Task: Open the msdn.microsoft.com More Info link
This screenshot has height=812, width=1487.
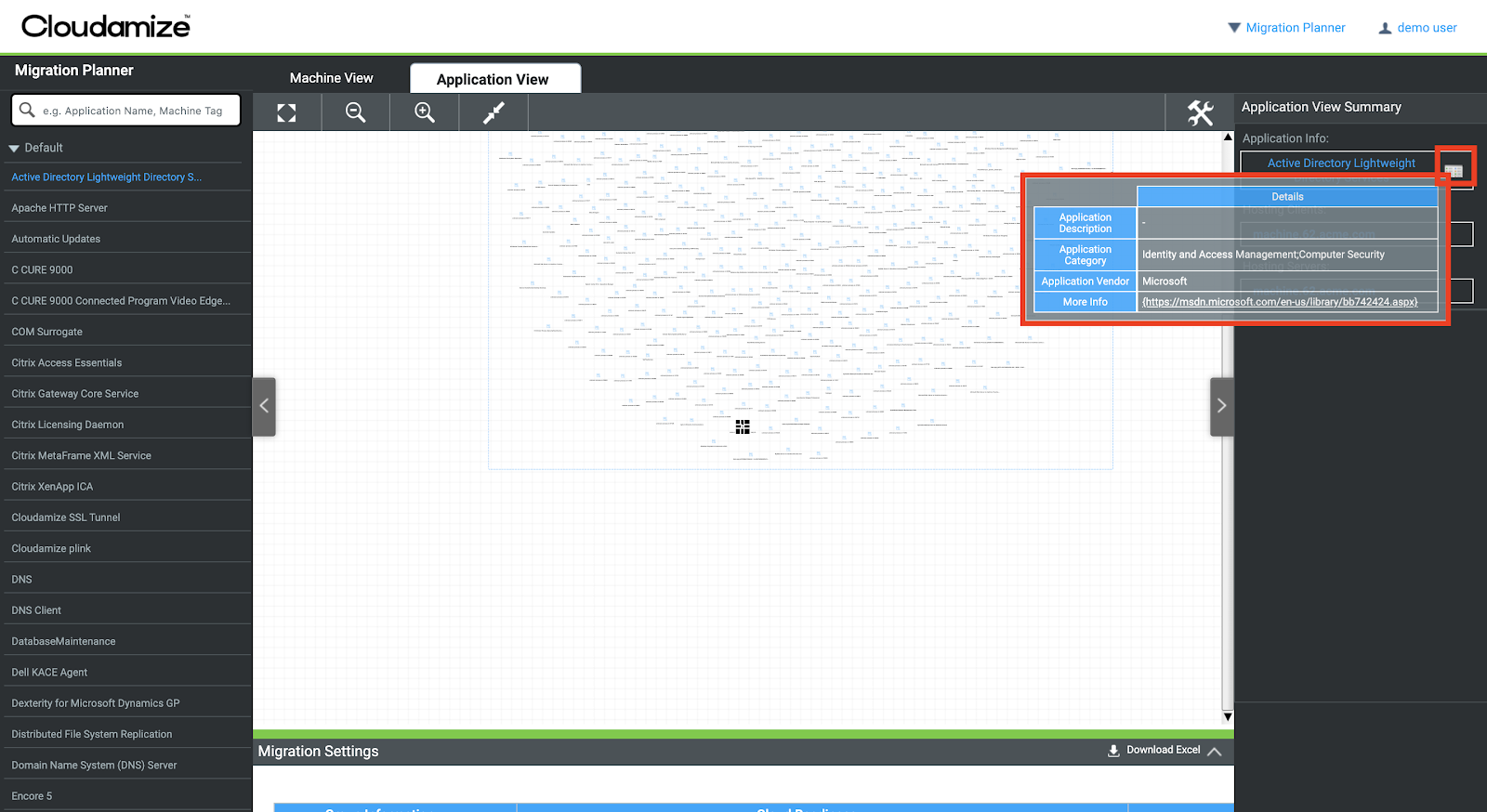Action: 1280,302
